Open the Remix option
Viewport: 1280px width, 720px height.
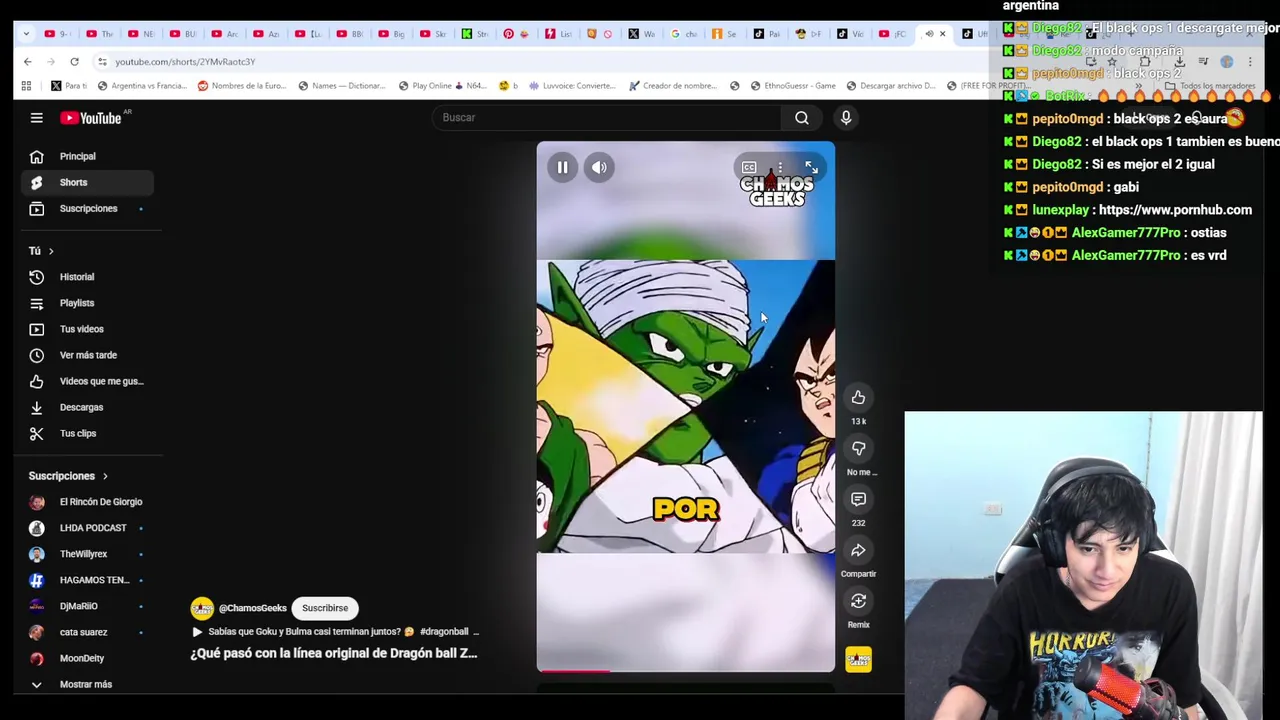(x=858, y=601)
